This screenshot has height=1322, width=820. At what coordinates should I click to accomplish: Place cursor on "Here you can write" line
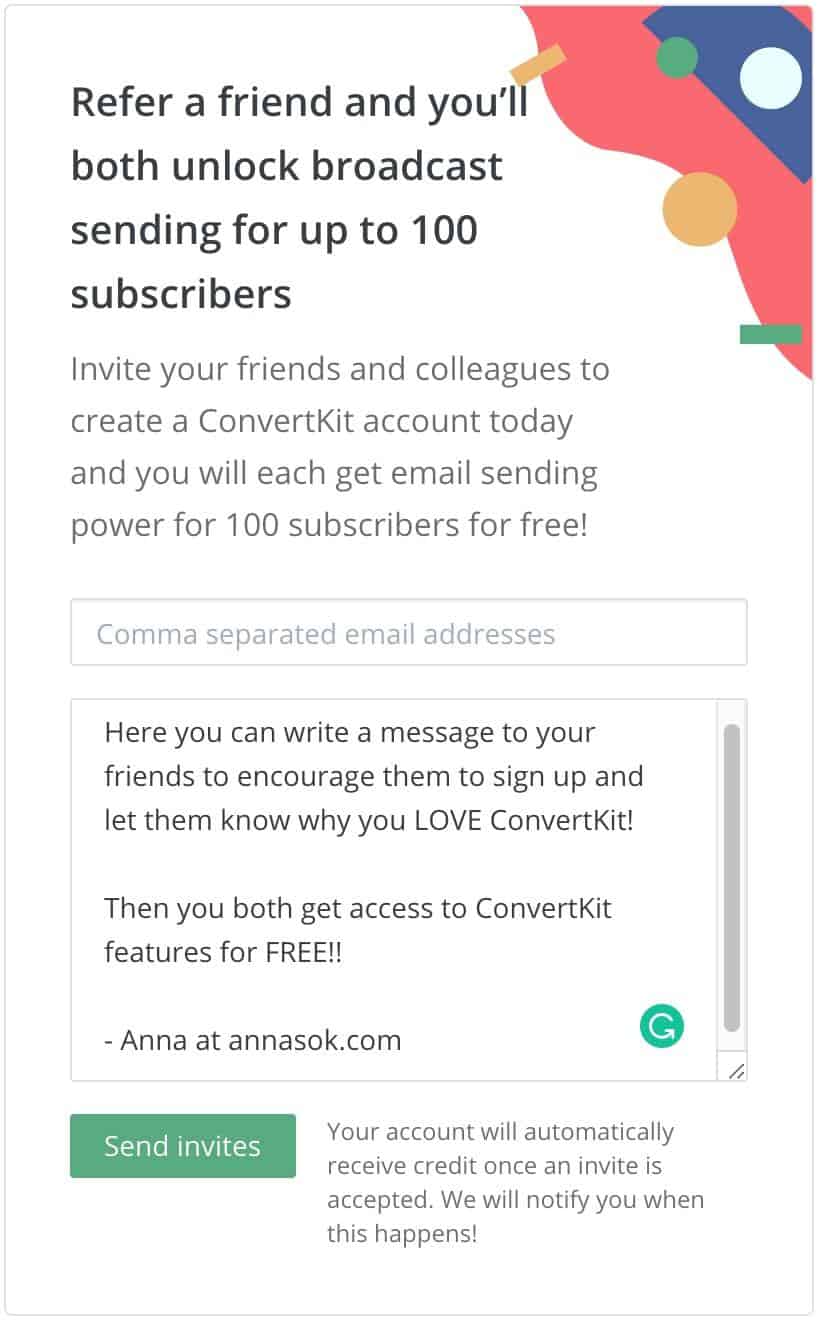[x=349, y=733]
